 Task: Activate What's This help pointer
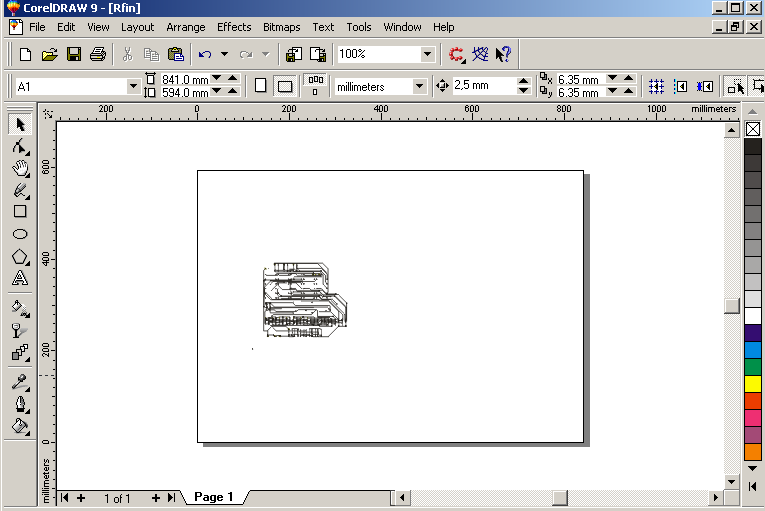503,54
